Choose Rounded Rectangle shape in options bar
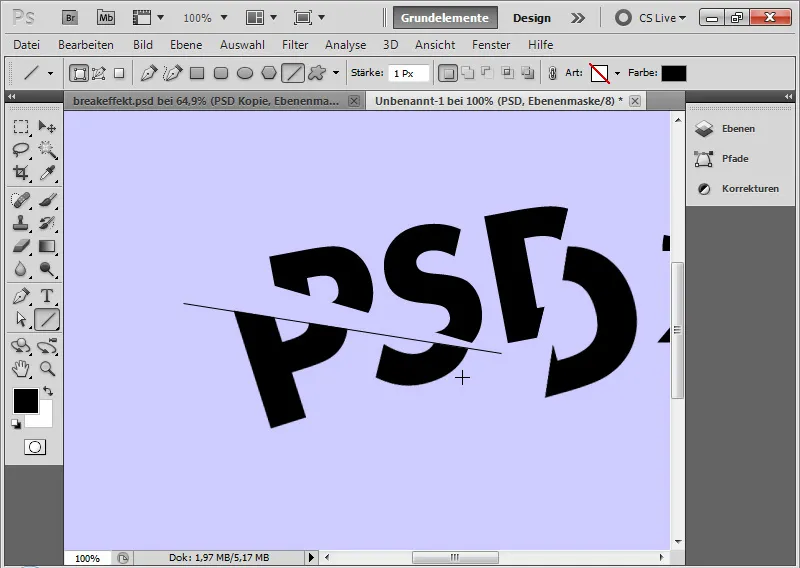Viewport: 800px width, 568px height. pos(221,73)
